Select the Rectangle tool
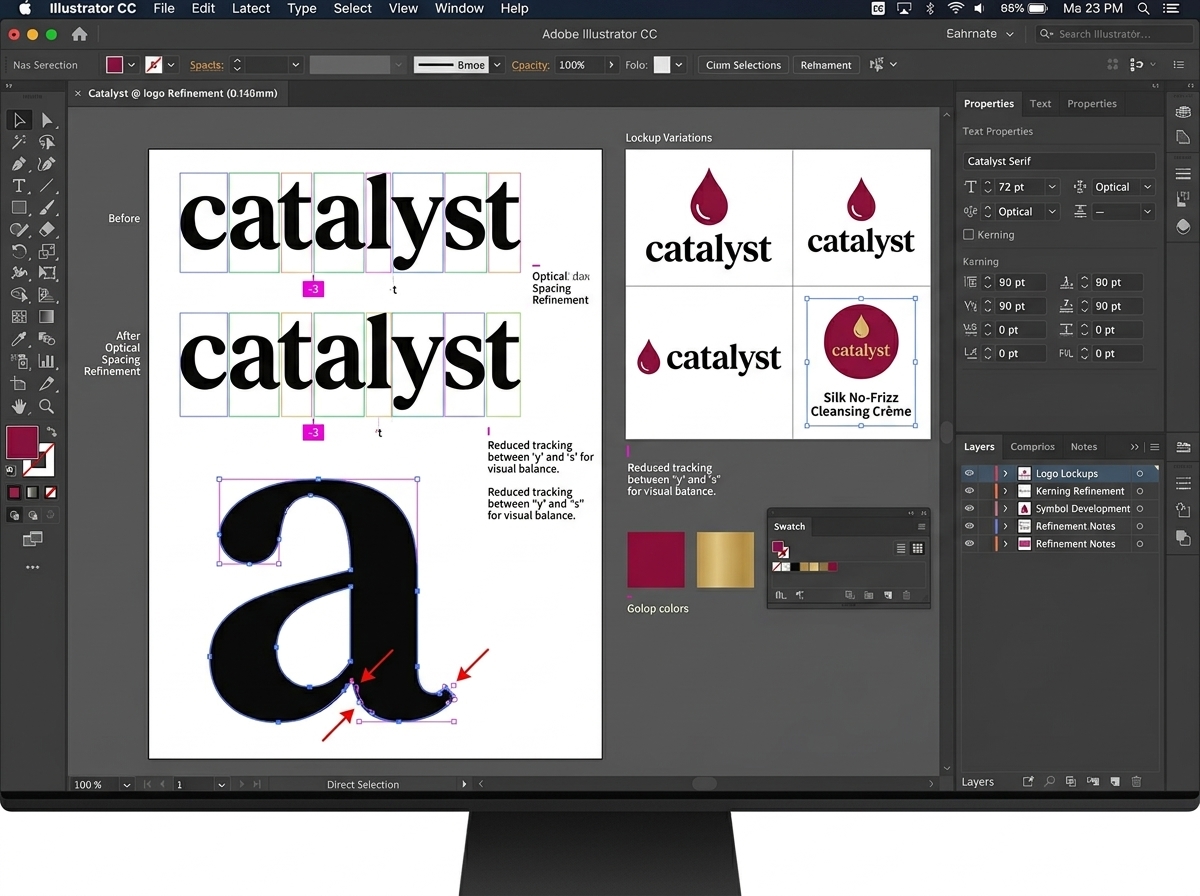 (x=19, y=208)
